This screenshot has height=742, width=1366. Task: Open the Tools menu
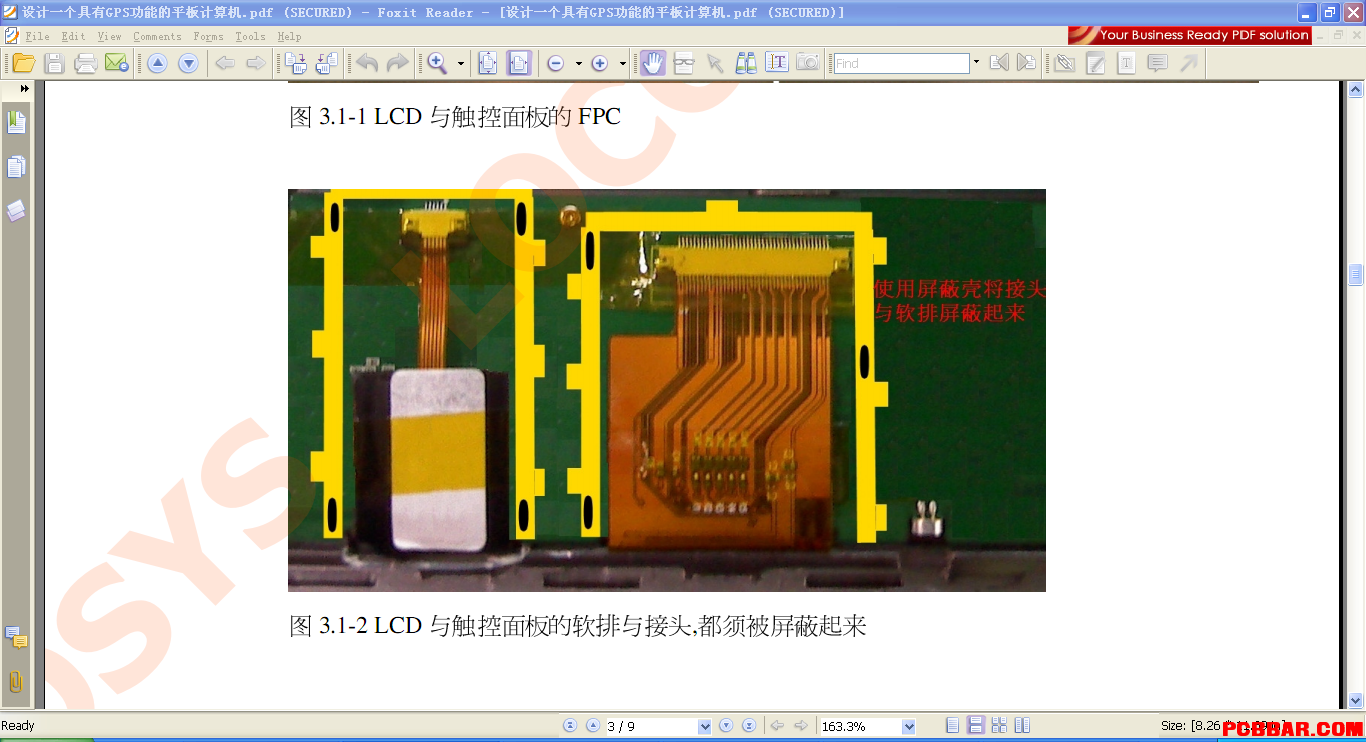coord(250,36)
